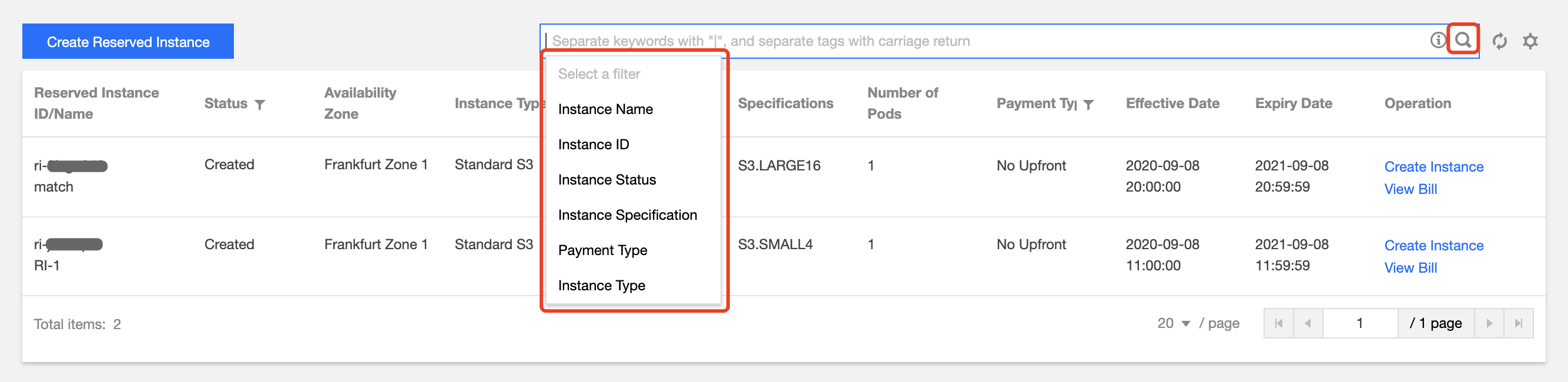Open the table settings gear
Viewport: 1568px width, 382px height.
1530,41
